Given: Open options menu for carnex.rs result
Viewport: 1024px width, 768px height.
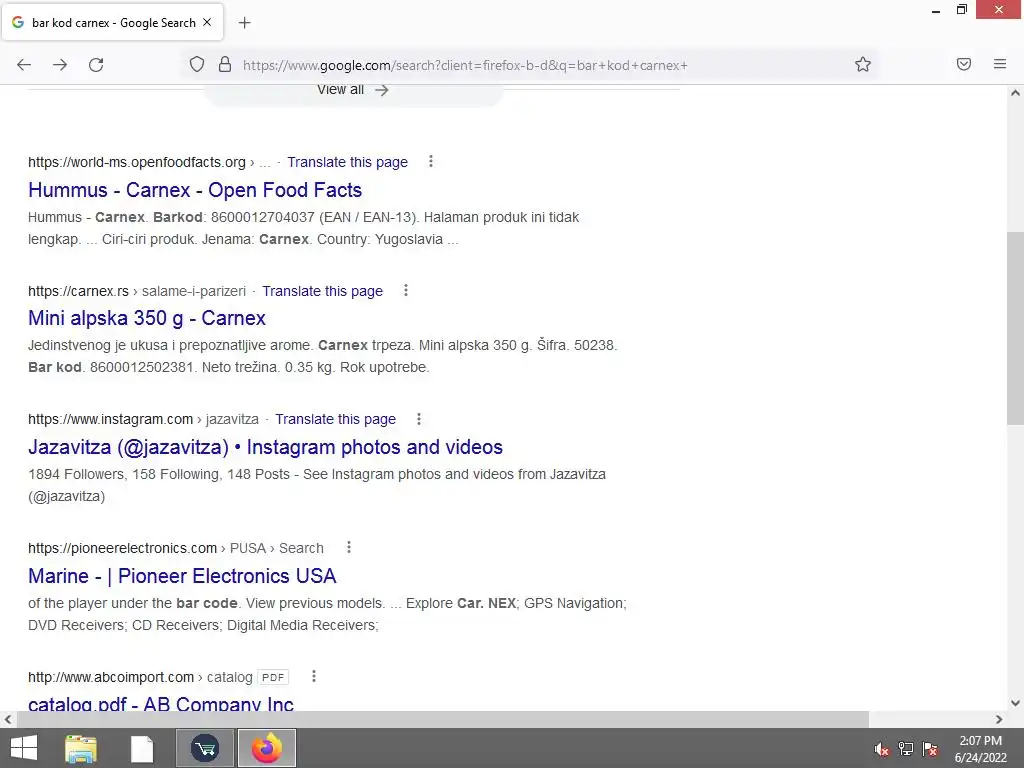Looking at the screenshot, I should tap(406, 291).
